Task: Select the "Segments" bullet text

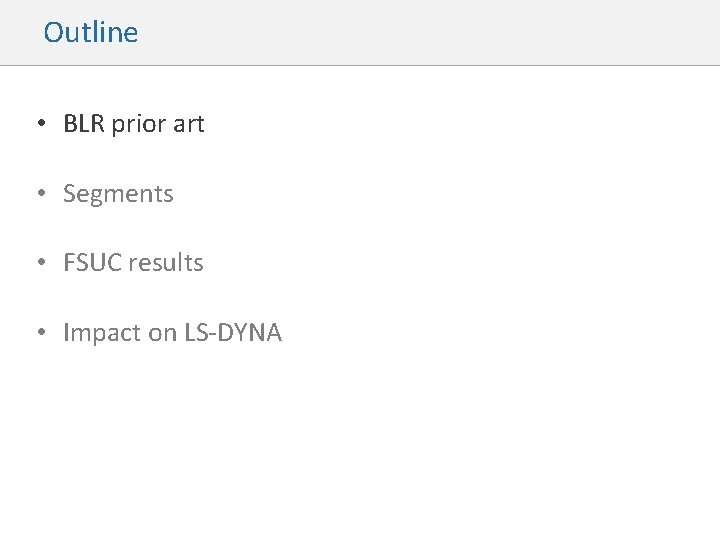Action: (x=118, y=194)
